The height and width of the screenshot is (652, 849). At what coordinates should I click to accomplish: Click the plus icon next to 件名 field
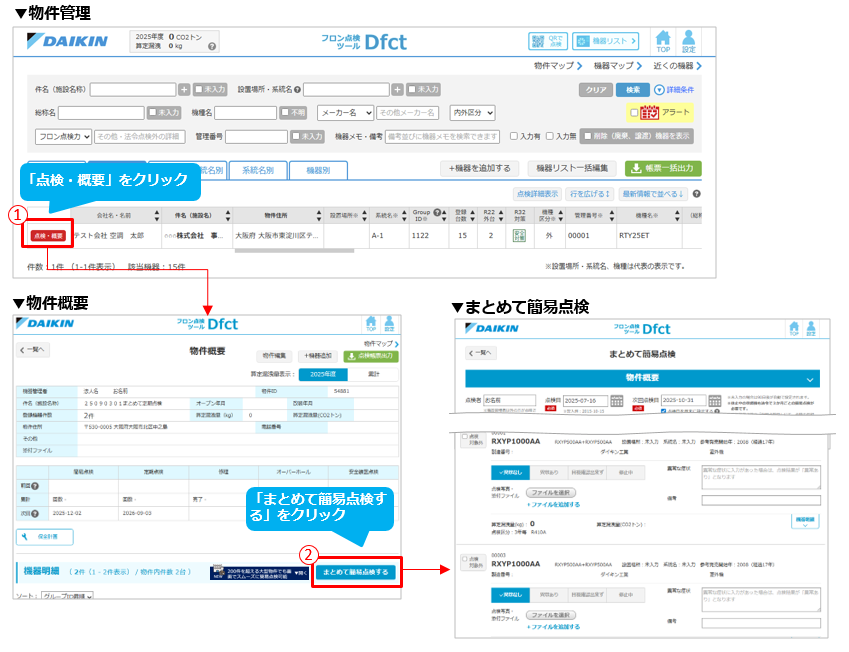point(184,89)
